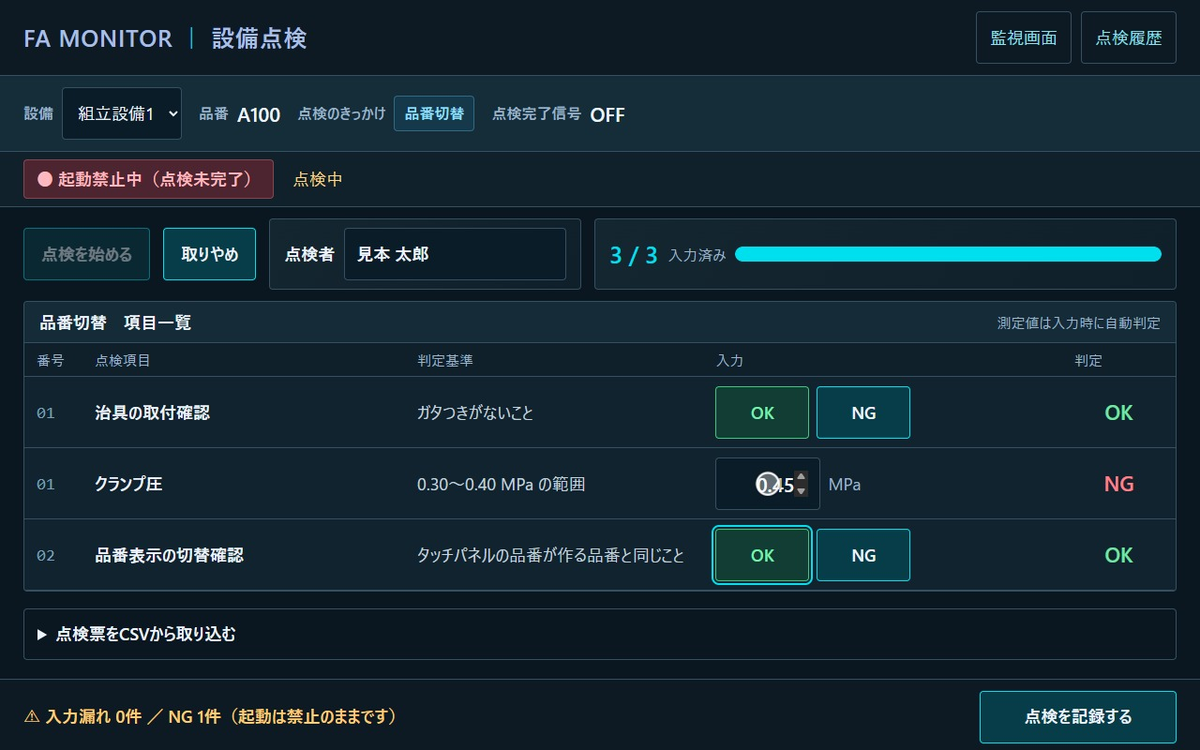
Task: Click the 点検完了信号 OFF value
Action: click(607, 114)
